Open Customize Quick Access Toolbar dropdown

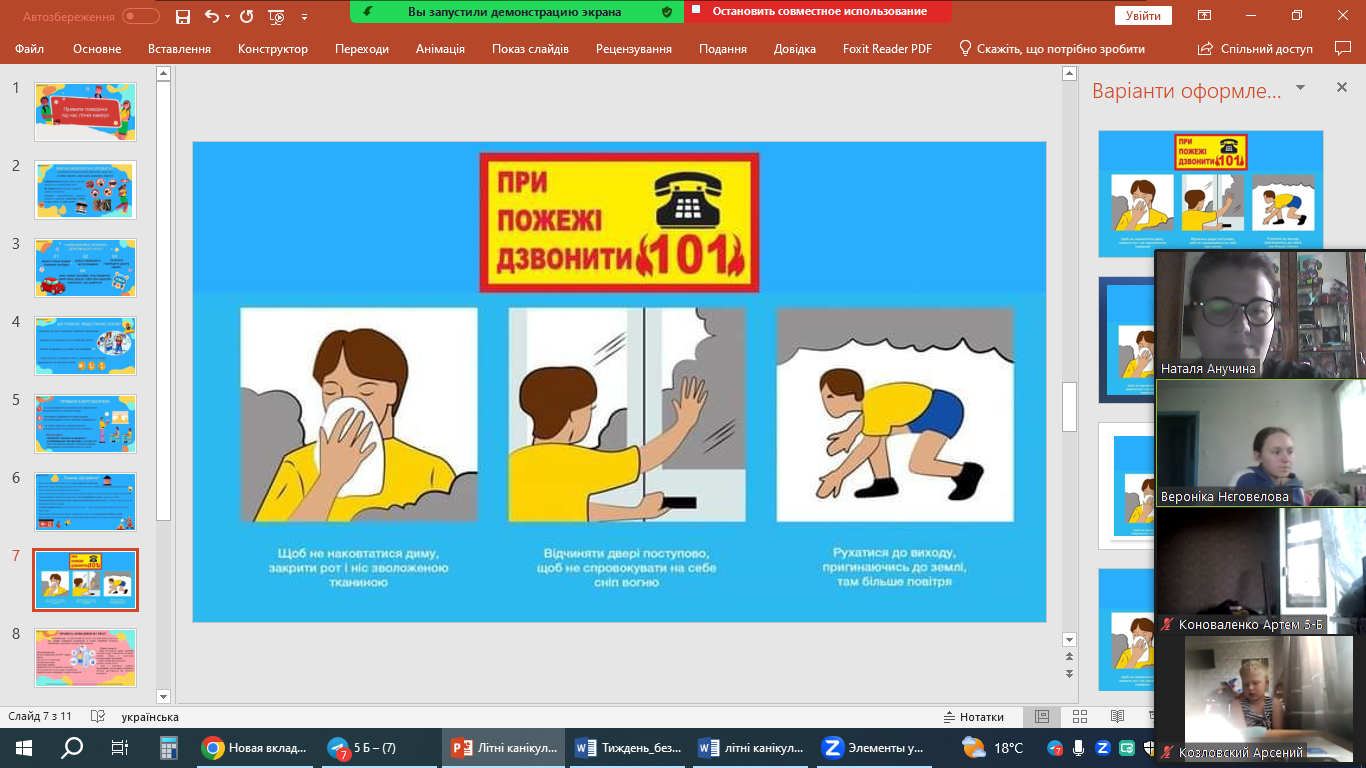click(x=304, y=17)
